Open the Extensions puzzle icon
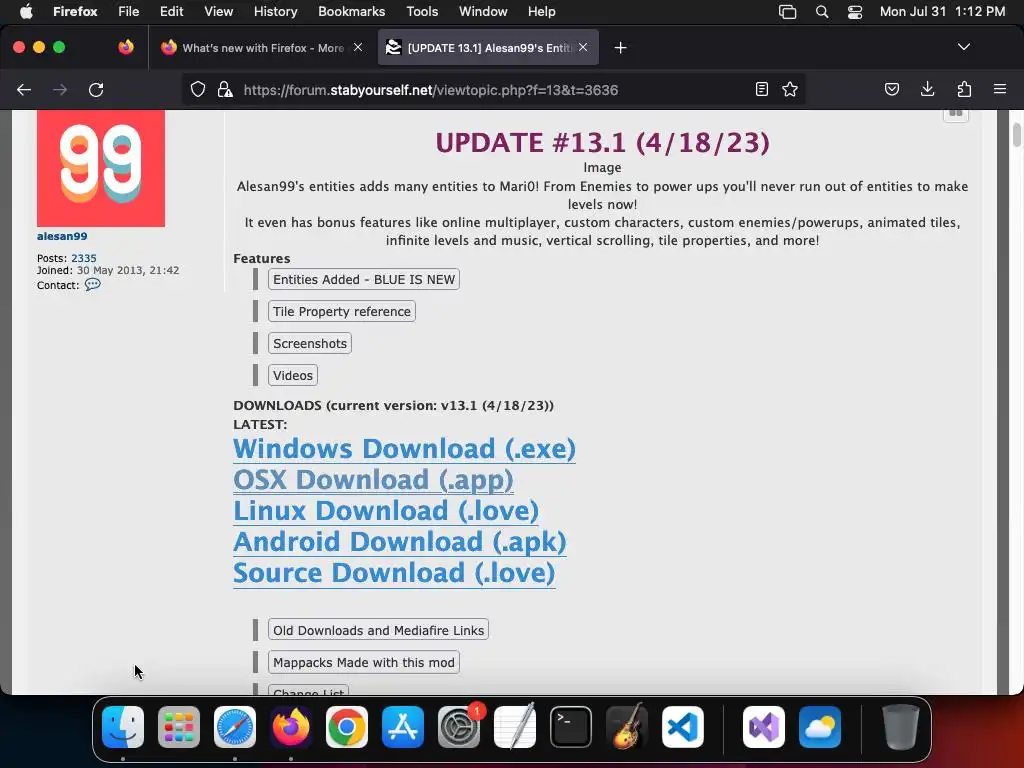 pos(964,89)
